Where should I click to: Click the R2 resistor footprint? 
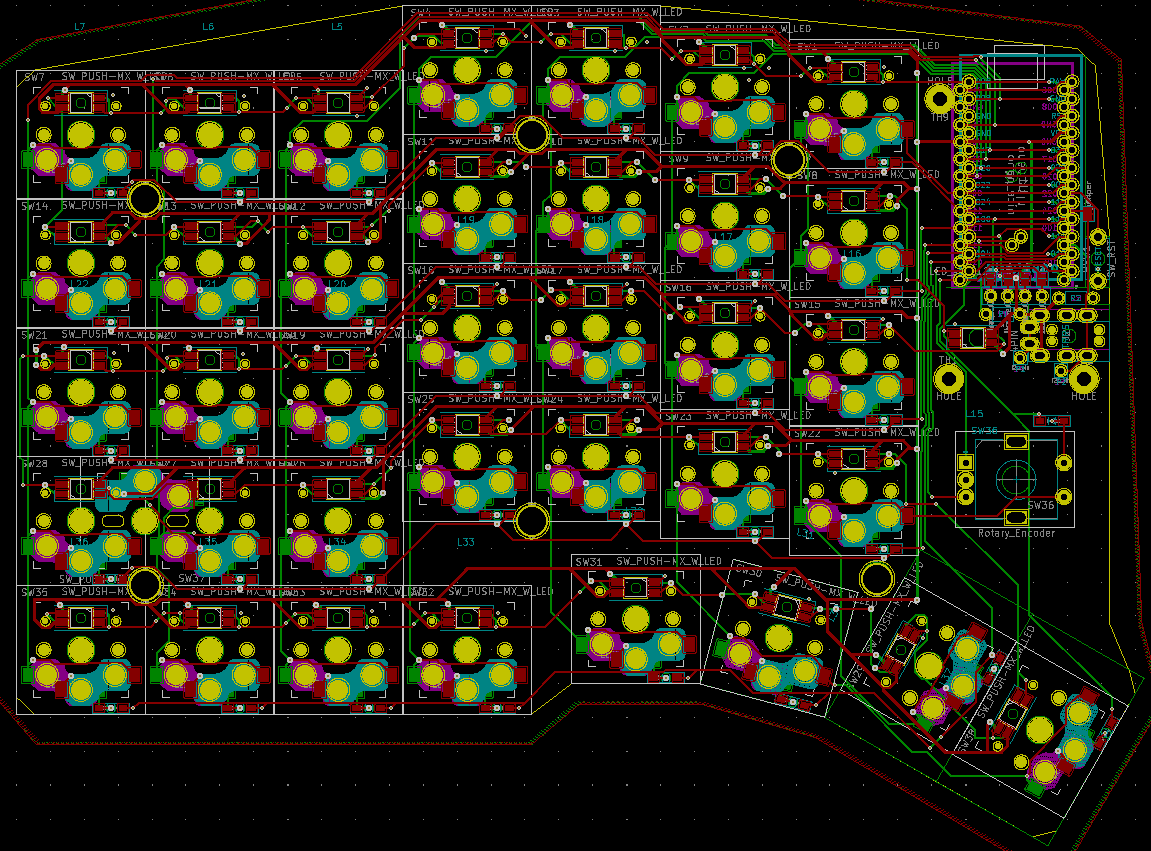(x=1075, y=296)
